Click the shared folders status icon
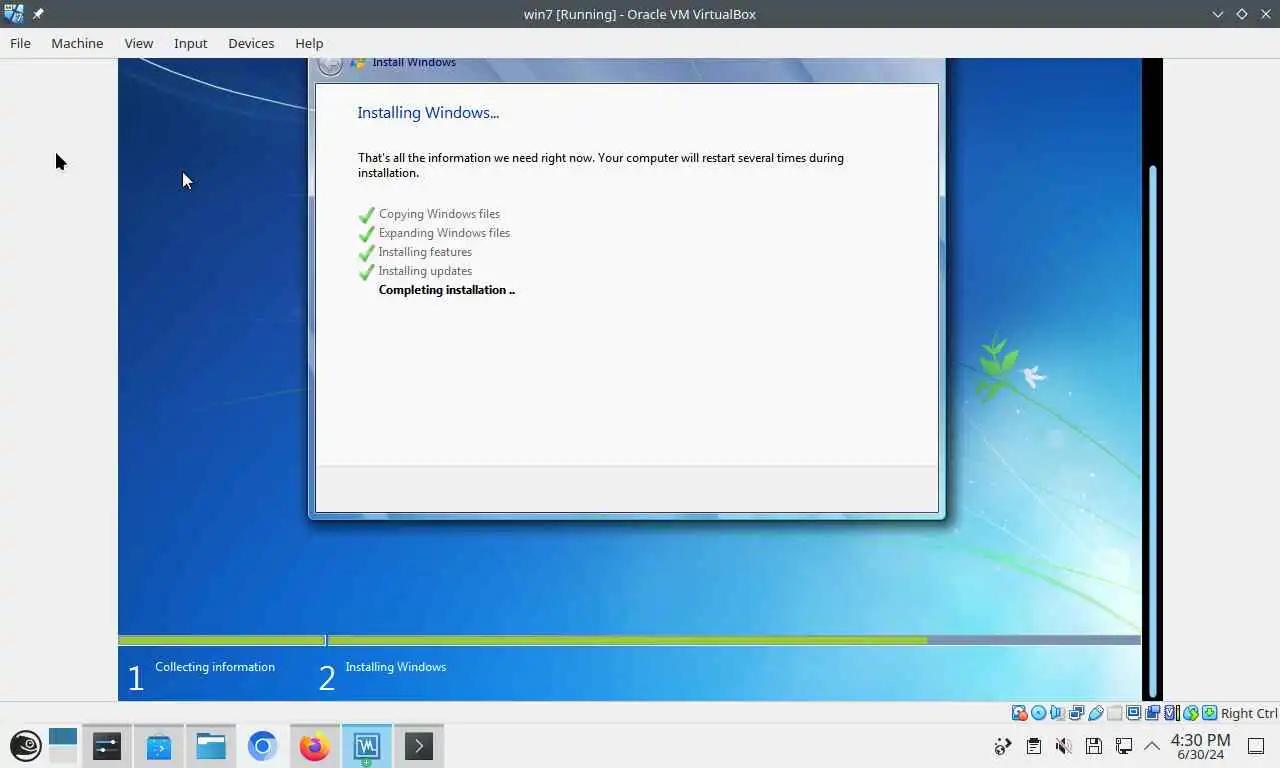Viewport: 1280px width, 768px height. (x=1114, y=713)
